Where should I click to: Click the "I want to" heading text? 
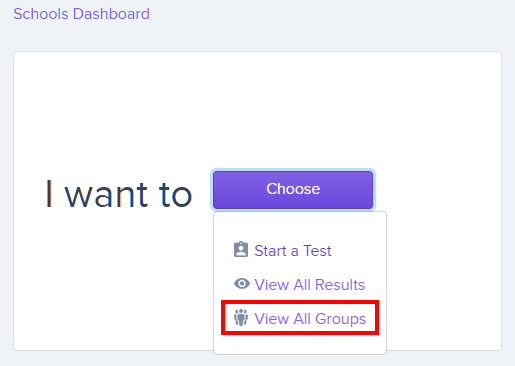click(x=119, y=194)
